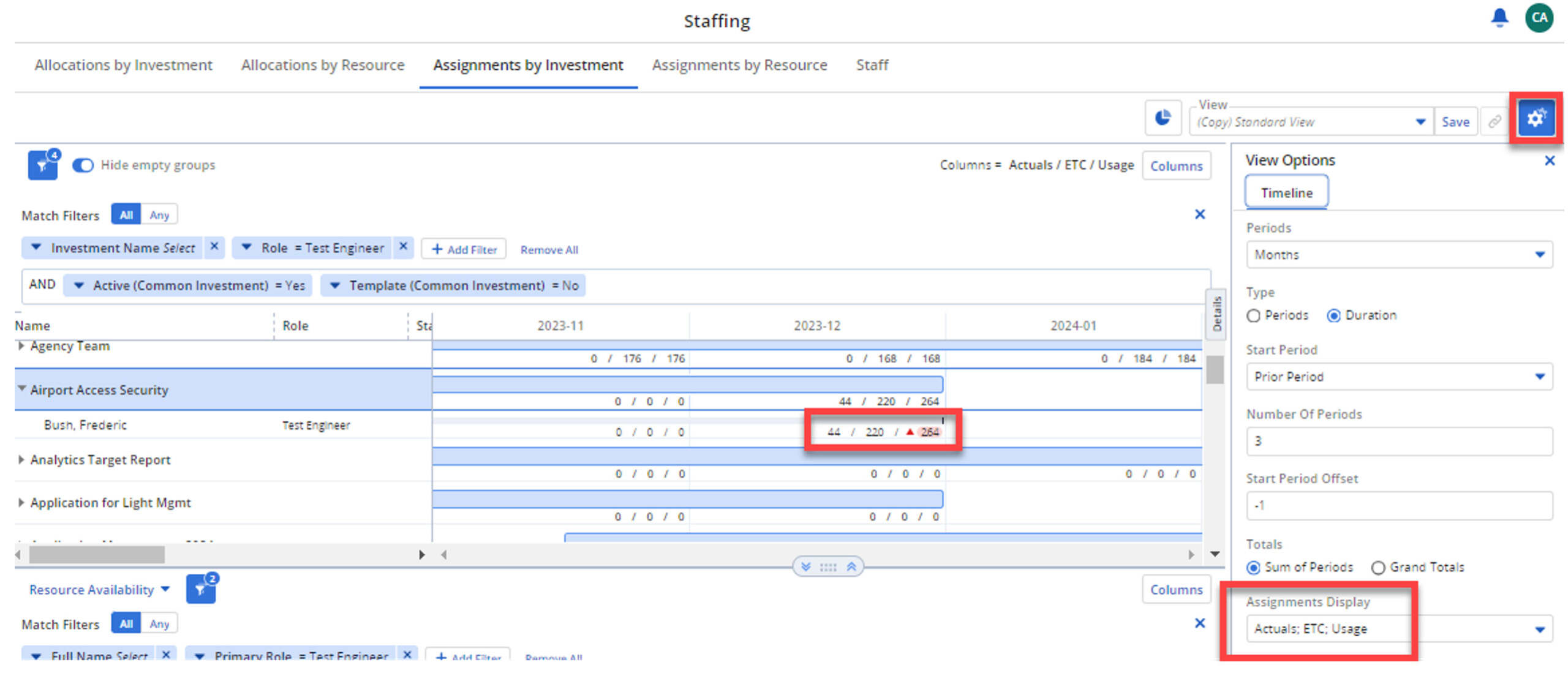Viewport: 1568px width, 673px height.
Task: Select the Sum of Periods totals option
Action: coord(1254,568)
